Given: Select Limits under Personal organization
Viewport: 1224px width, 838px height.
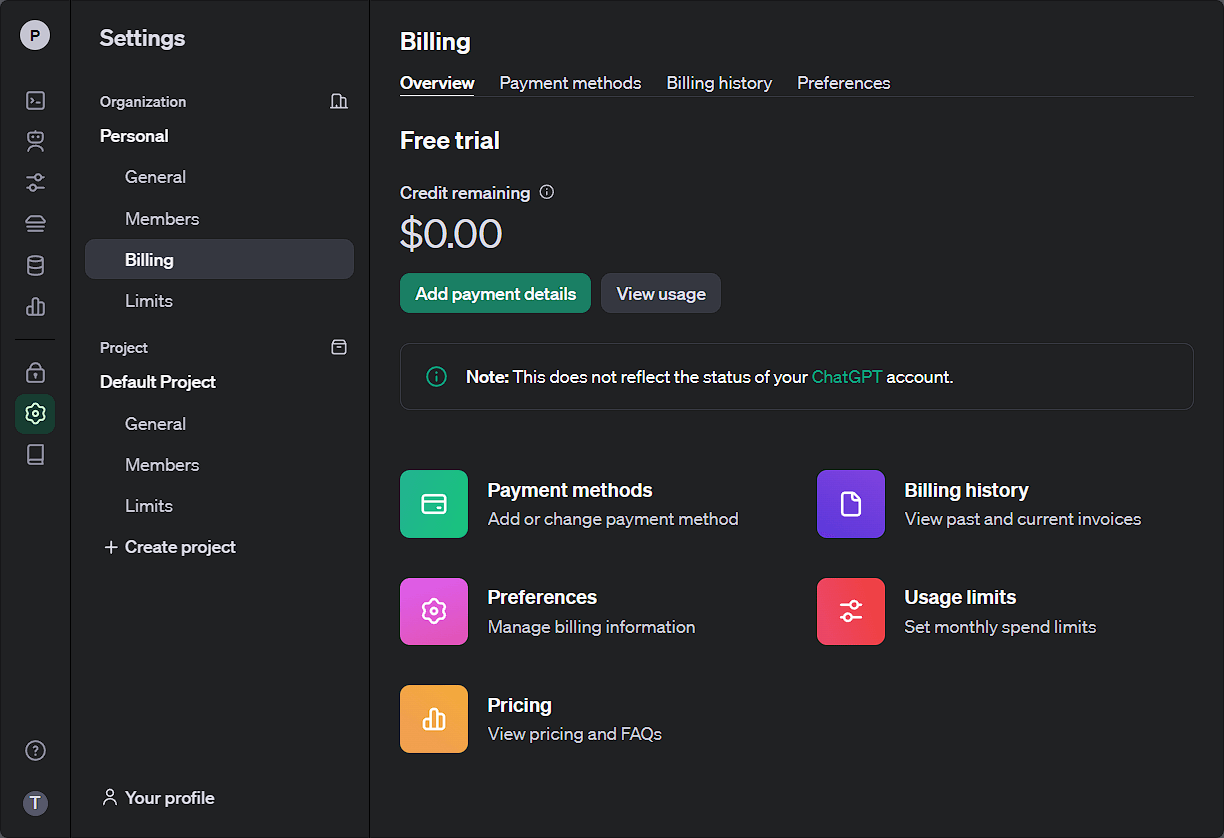Looking at the screenshot, I should coord(149,301).
